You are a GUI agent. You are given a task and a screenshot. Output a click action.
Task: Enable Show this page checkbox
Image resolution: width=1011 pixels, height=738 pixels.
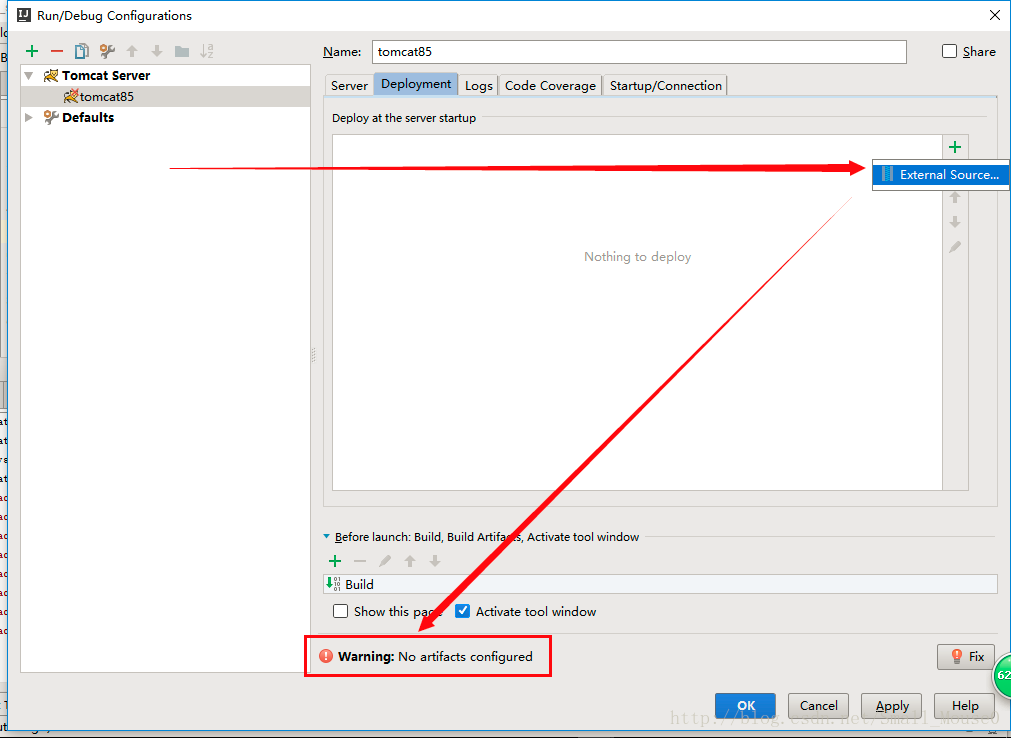point(340,611)
